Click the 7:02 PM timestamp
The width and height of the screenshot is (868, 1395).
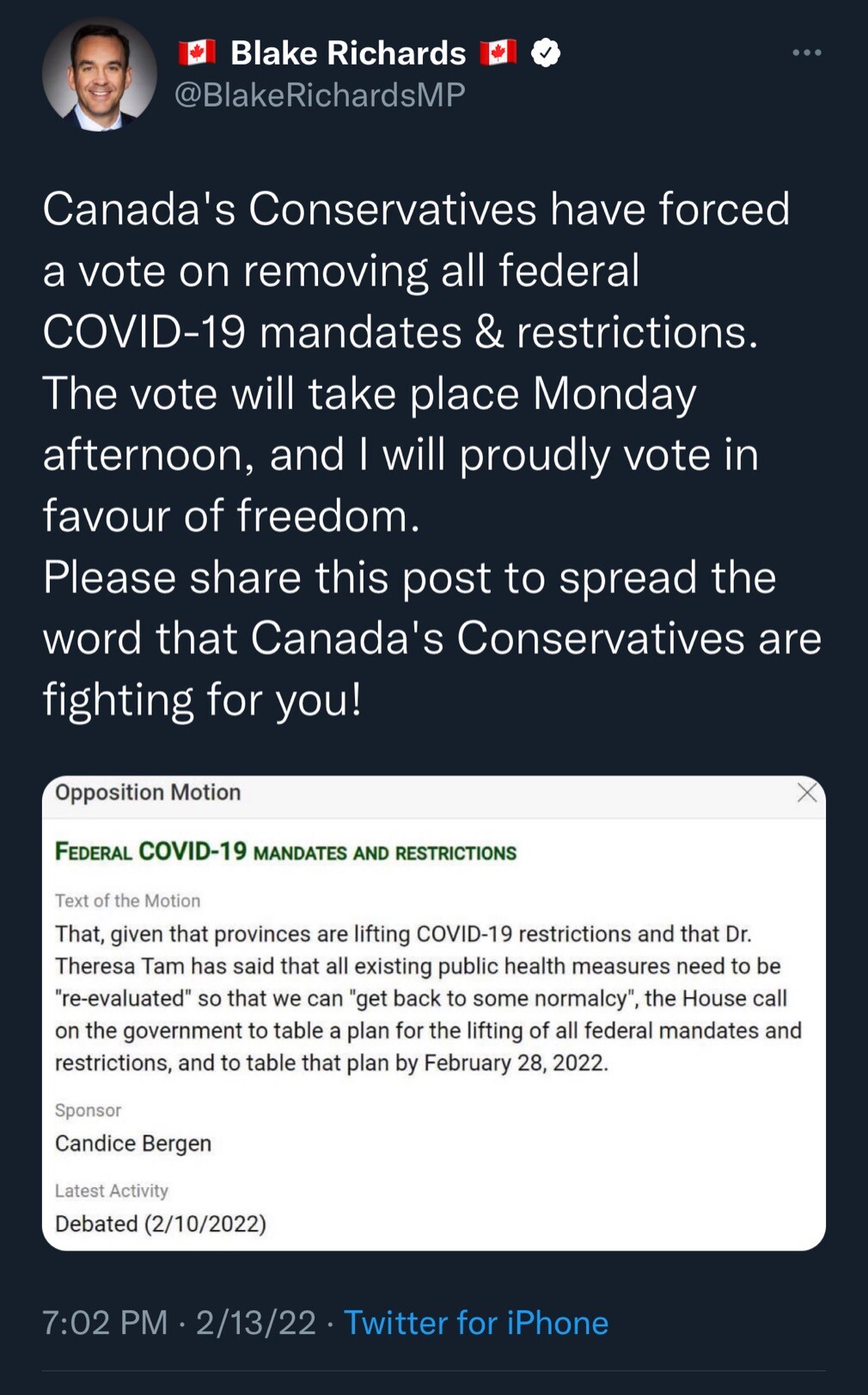tap(105, 1323)
